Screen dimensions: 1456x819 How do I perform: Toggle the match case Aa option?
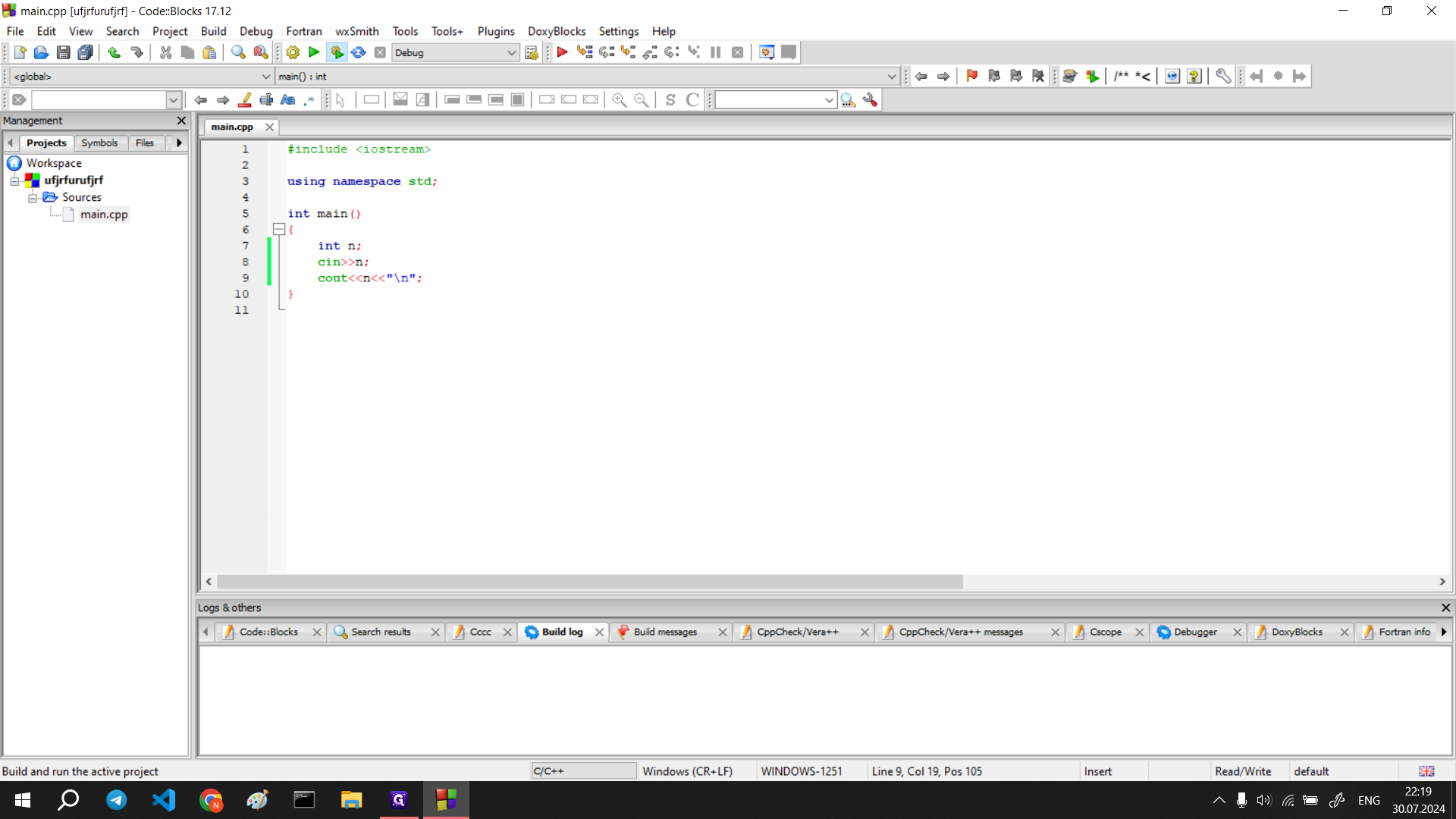[x=287, y=100]
